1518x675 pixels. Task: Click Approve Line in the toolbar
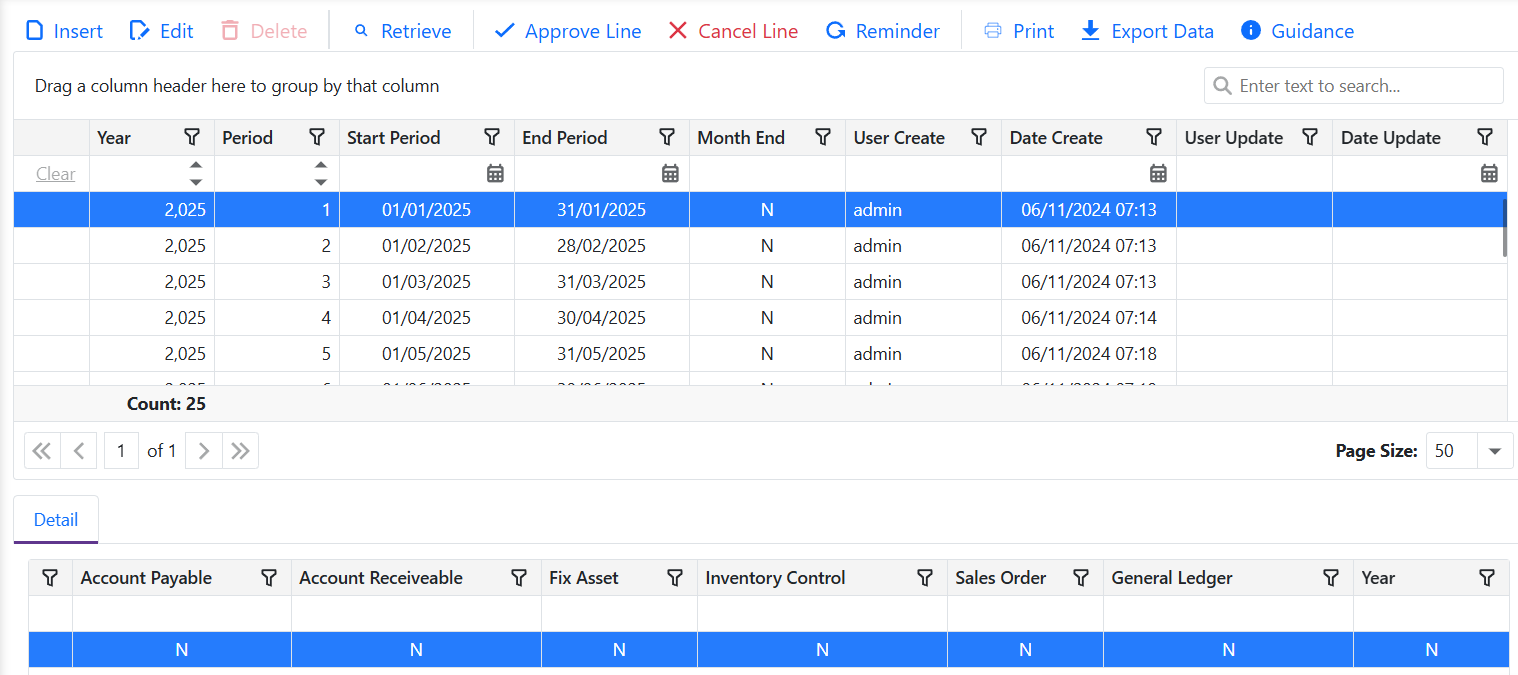569,31
